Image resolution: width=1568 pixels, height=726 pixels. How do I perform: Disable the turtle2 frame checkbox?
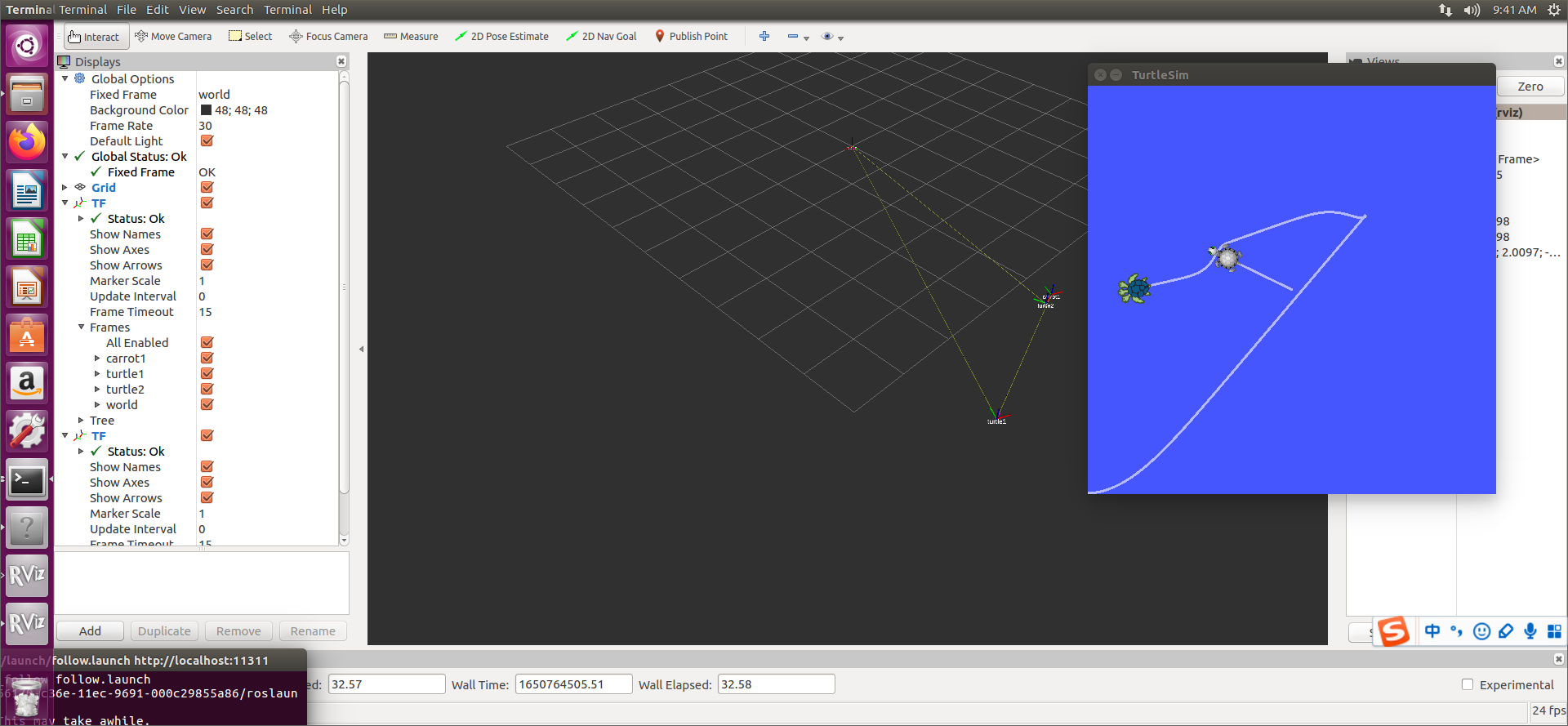207,390
